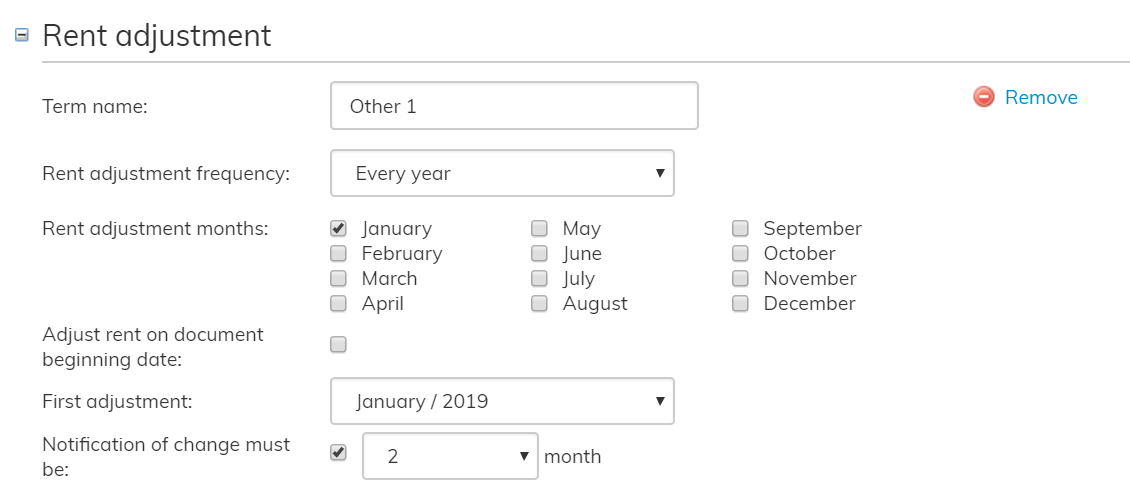Click the Remove link
1130x493 pixels.
click(1041, 97)
